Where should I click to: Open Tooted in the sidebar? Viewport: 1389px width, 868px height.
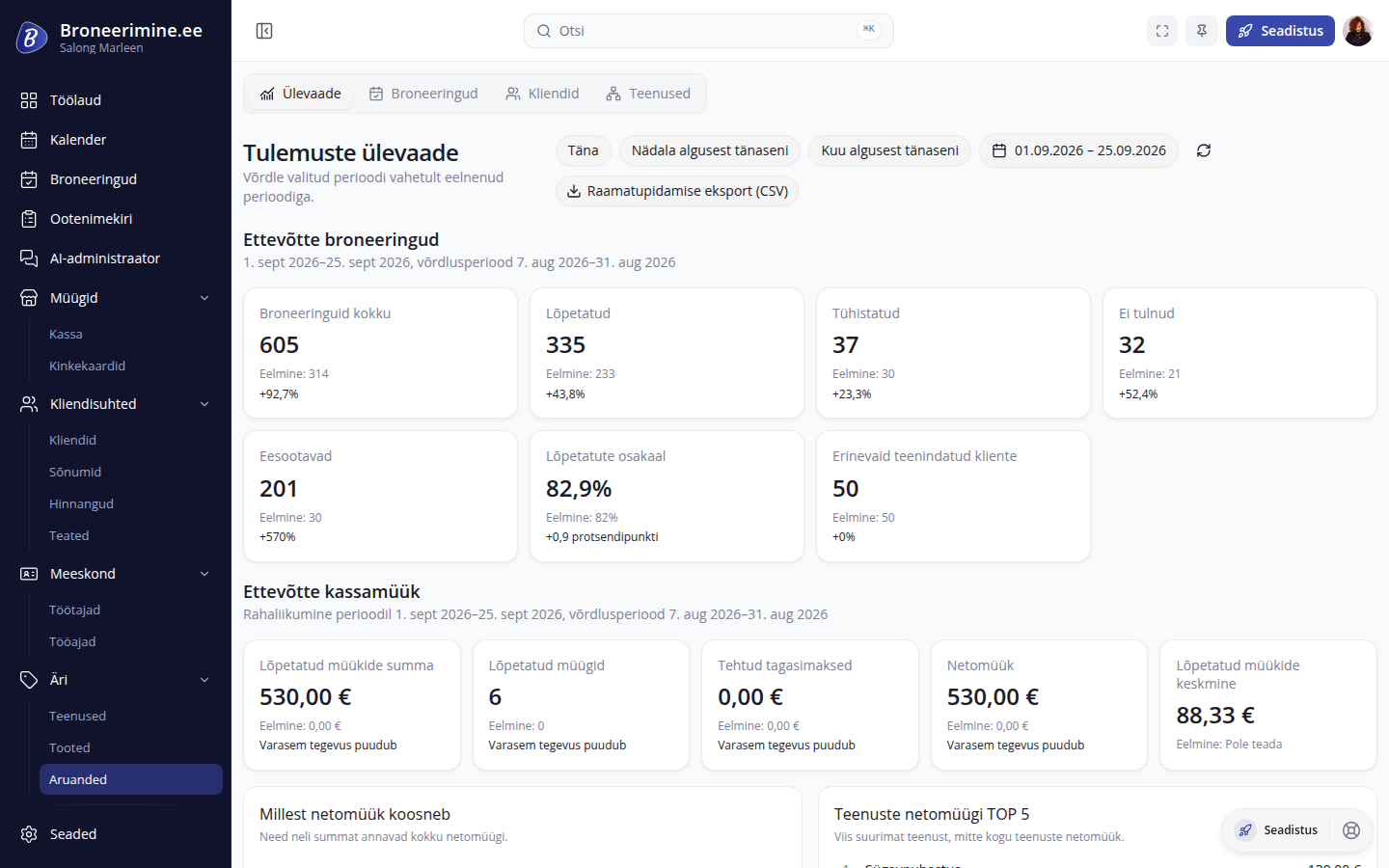pos(131,748)
